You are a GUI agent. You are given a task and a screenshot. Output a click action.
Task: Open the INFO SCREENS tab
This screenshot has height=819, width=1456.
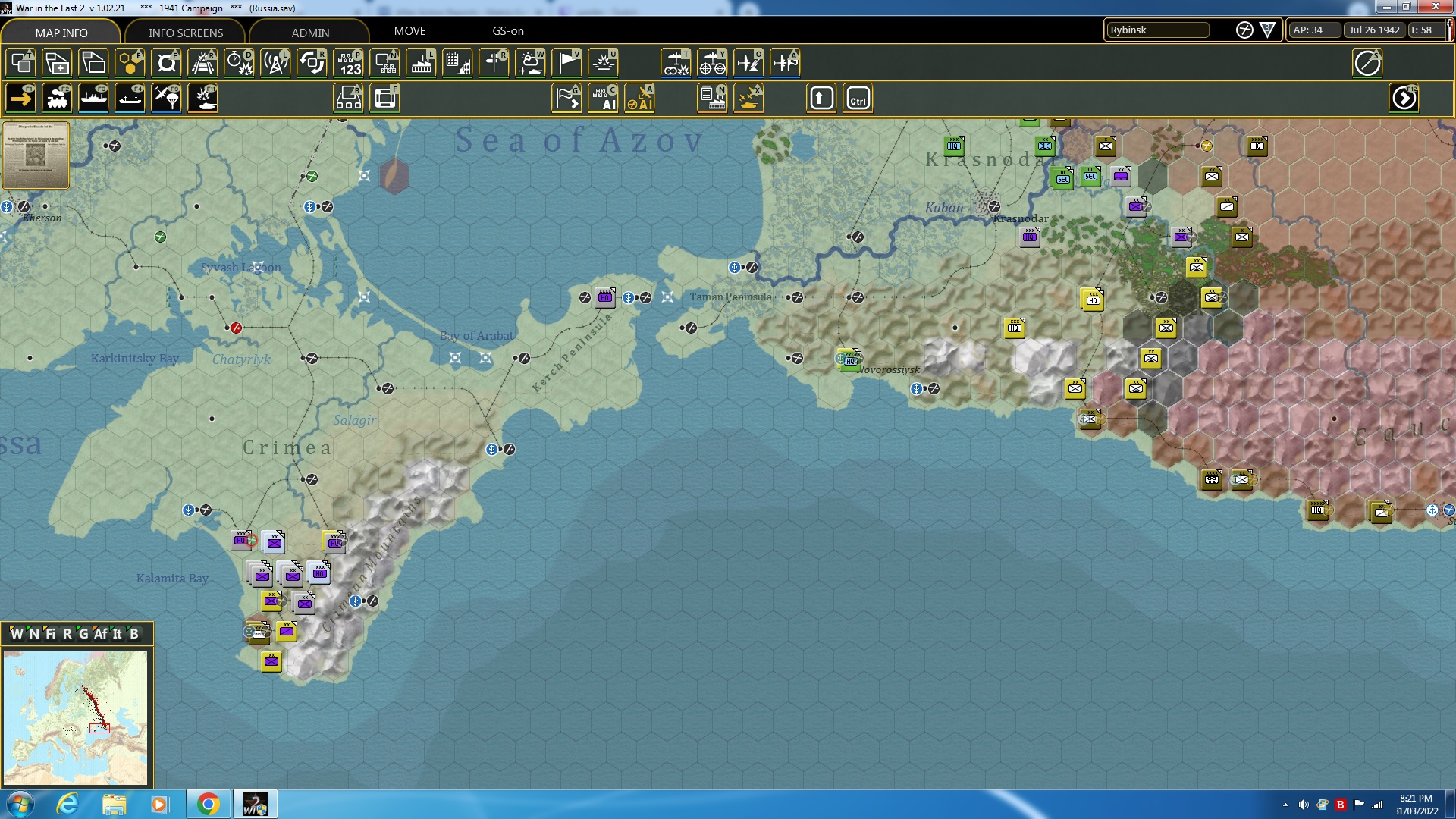point(186,33)
